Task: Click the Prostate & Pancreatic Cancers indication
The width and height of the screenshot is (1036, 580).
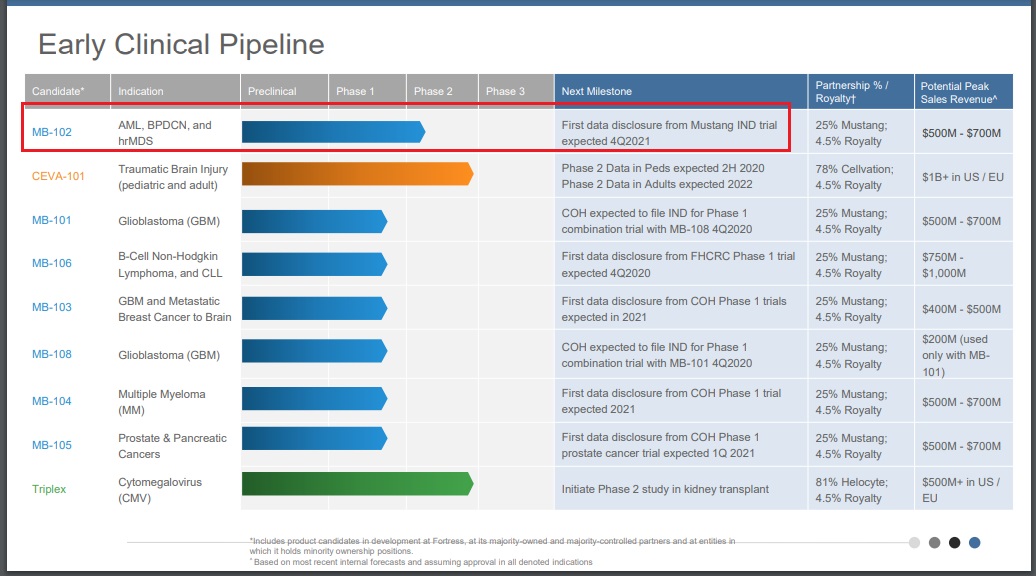Action: 172,447
